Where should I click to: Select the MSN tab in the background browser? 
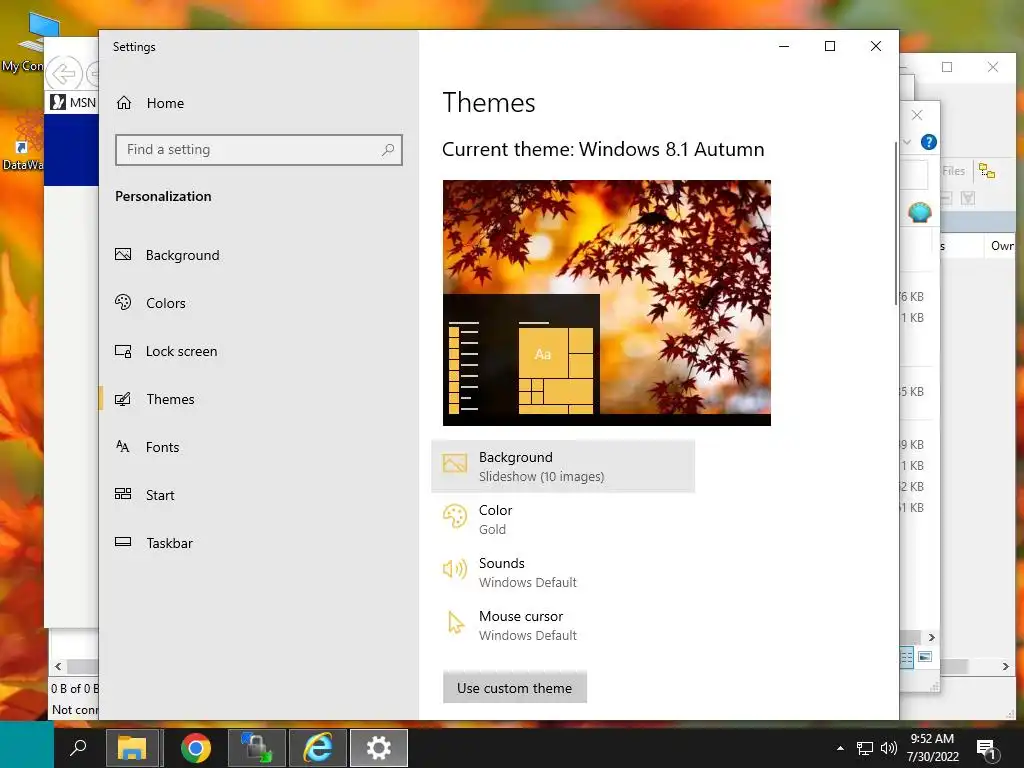[x=73, y=103]
